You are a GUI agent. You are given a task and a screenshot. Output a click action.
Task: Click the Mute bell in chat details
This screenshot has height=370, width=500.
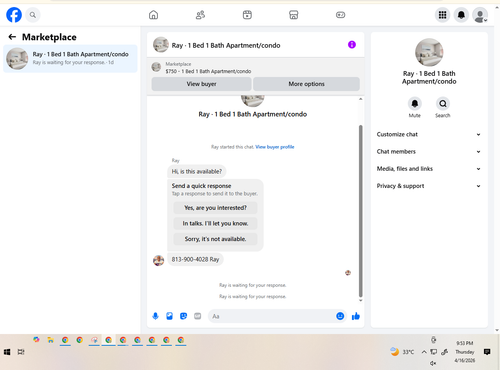click(415, 104)
